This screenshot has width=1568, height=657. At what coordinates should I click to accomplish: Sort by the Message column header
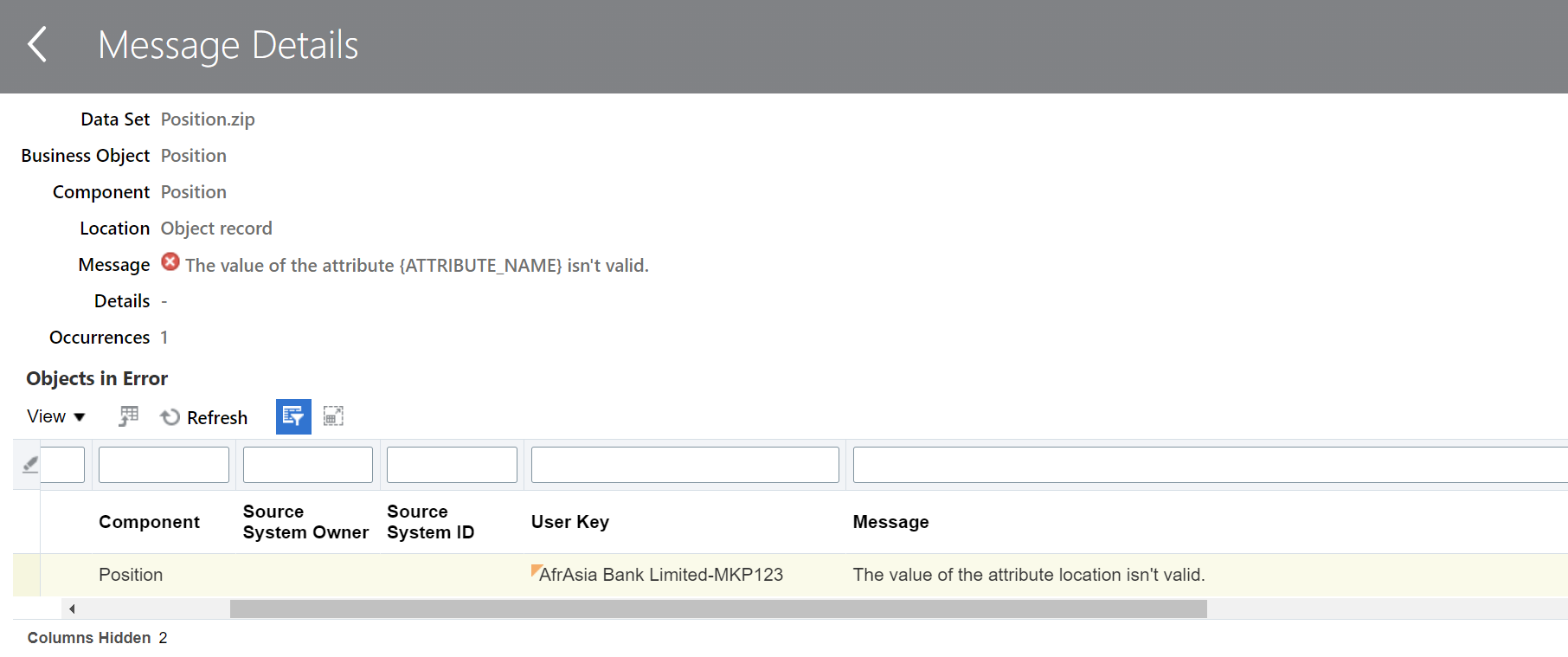890,521
